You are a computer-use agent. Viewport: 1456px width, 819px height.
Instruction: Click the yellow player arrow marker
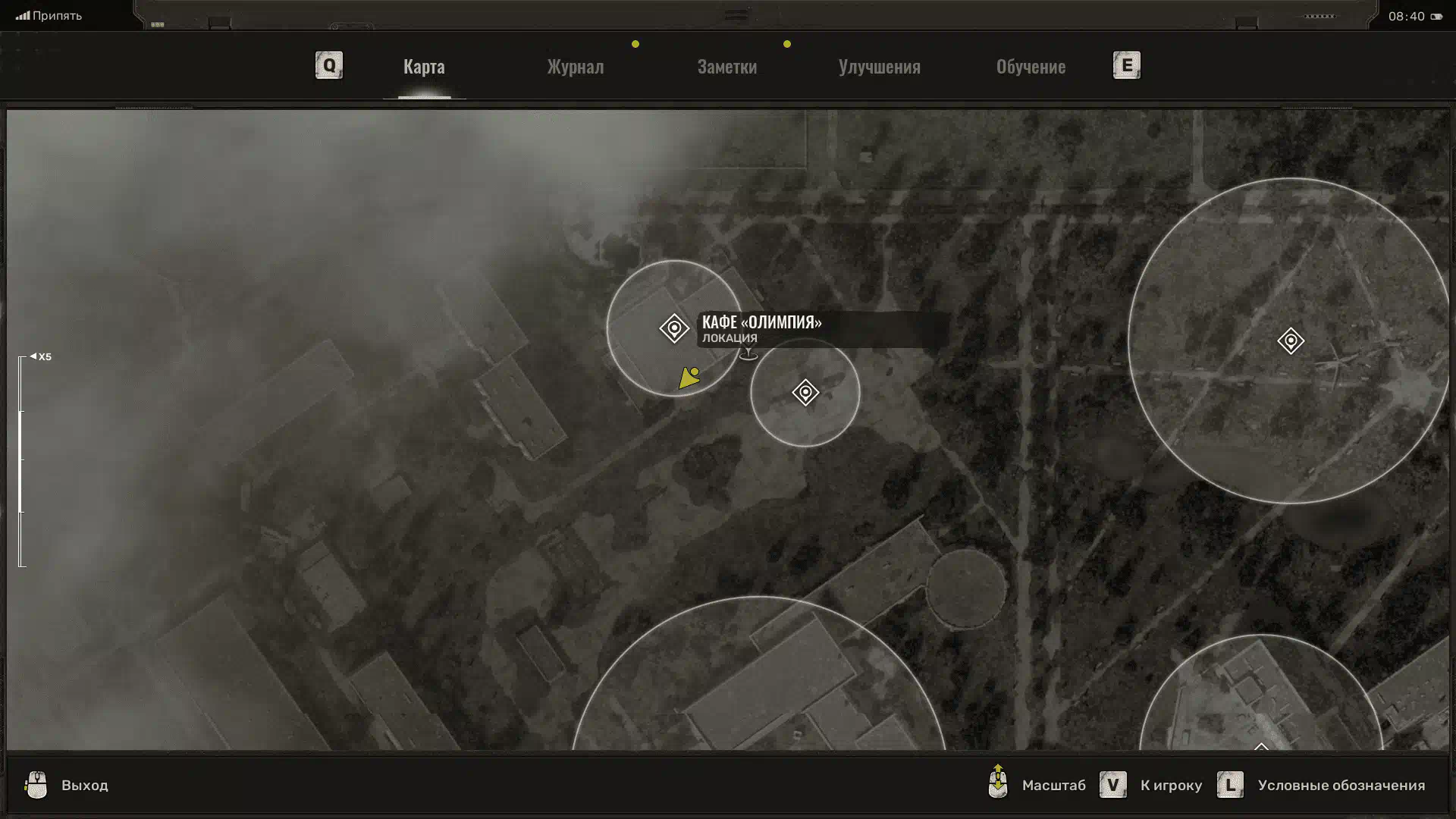[689, 378]
